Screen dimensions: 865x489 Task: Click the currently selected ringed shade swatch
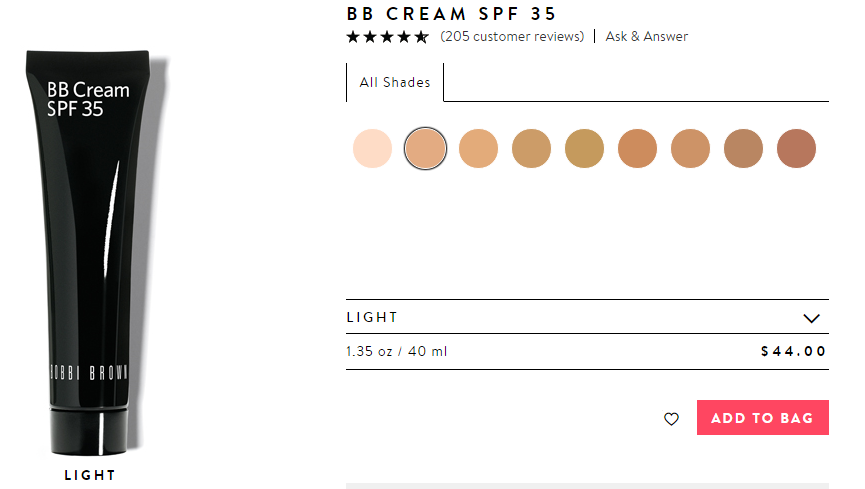425,149
